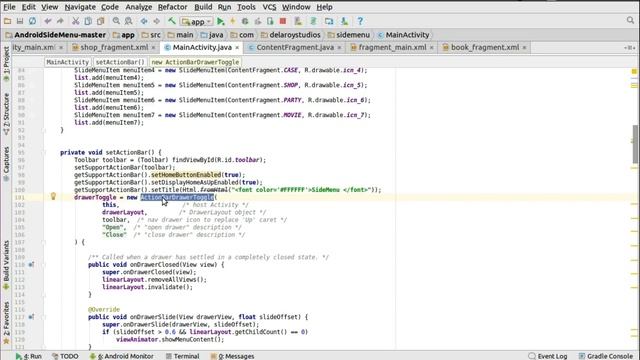Click the Apply Changes lightning icon
This screenshot has height=360, width=640.
click(x=233, y=21)
